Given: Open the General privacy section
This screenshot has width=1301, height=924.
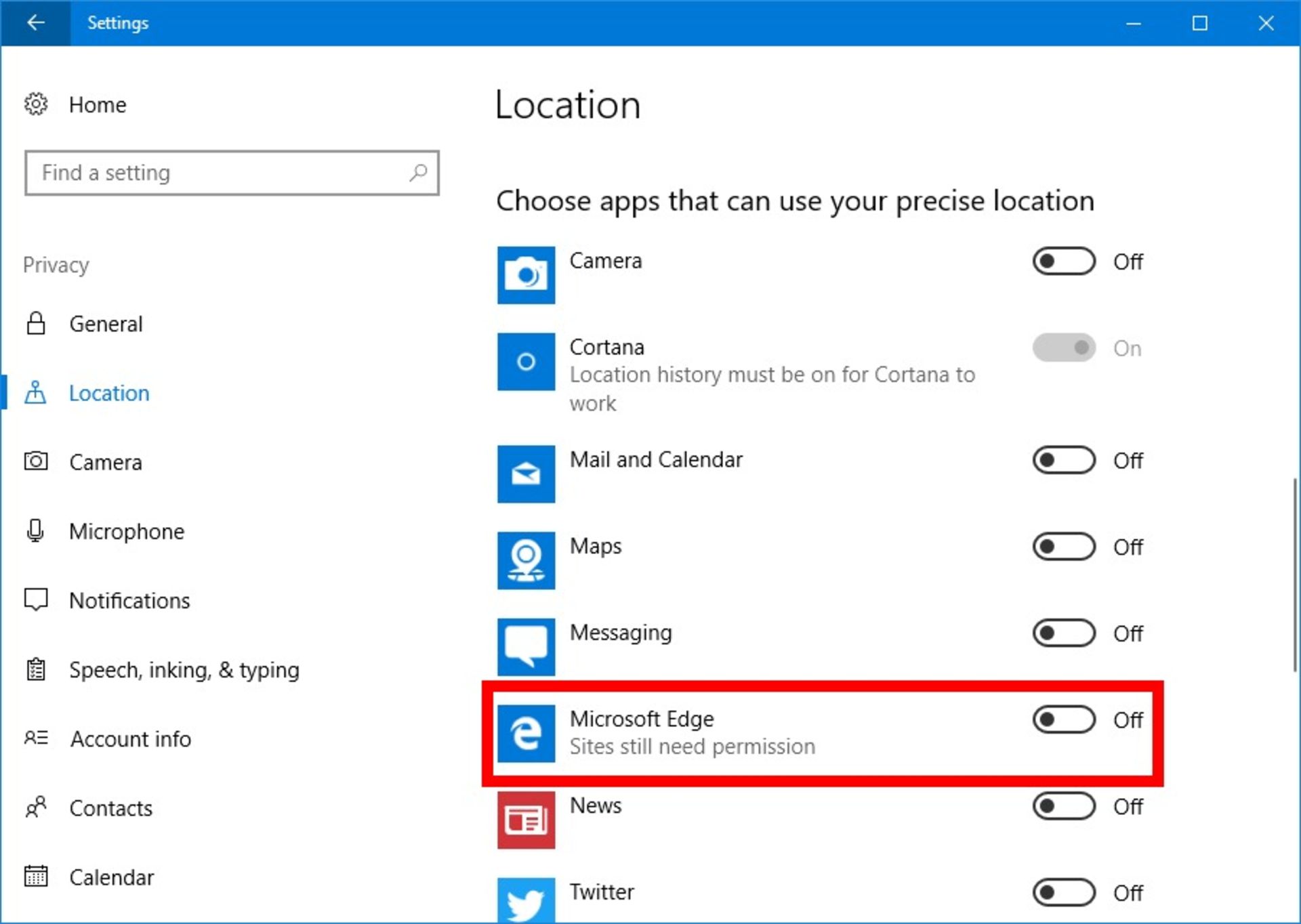Looking at the screenshot, I should 106,324.
